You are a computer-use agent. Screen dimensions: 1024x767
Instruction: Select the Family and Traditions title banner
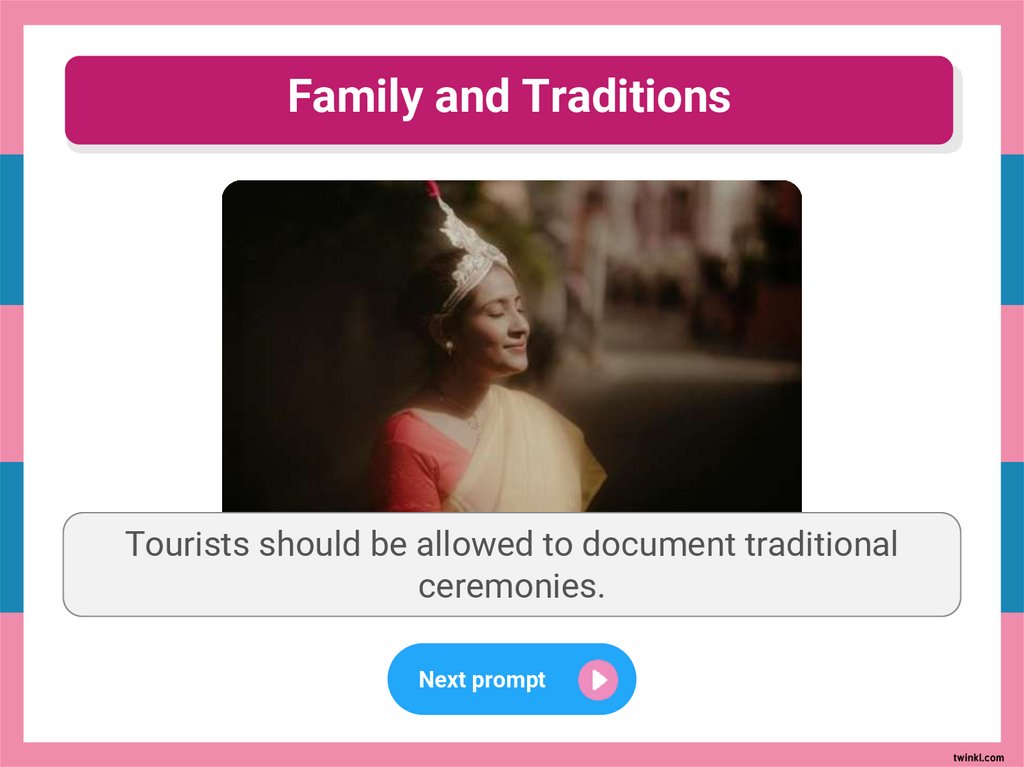pyautogui.click(x=509, y=100)
